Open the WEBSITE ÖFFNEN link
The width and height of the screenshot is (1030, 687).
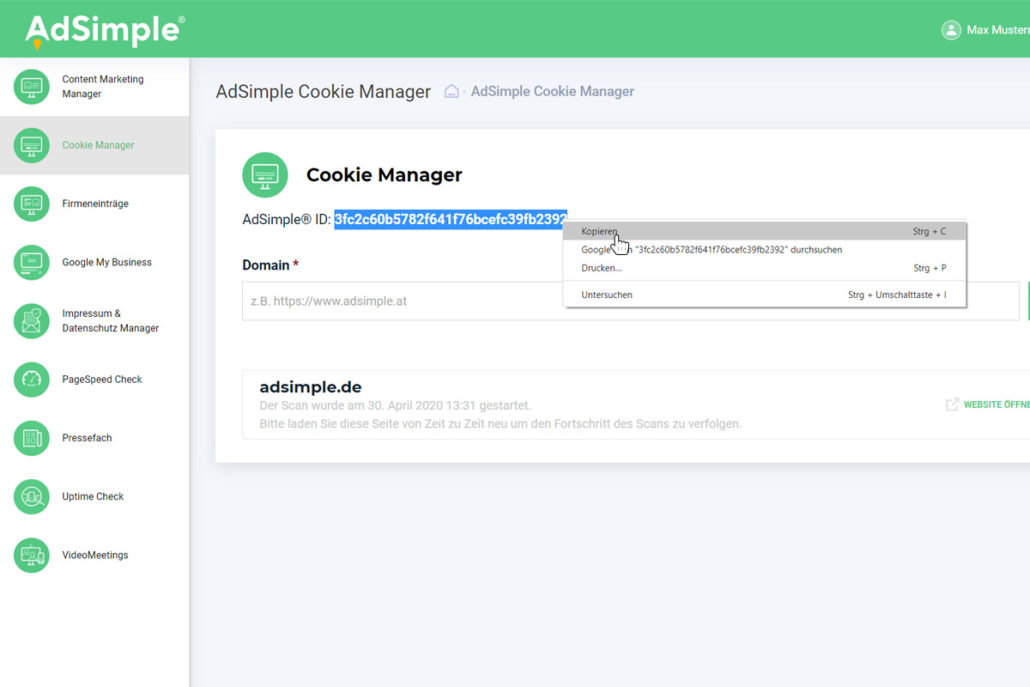click(x=988, y=405)
